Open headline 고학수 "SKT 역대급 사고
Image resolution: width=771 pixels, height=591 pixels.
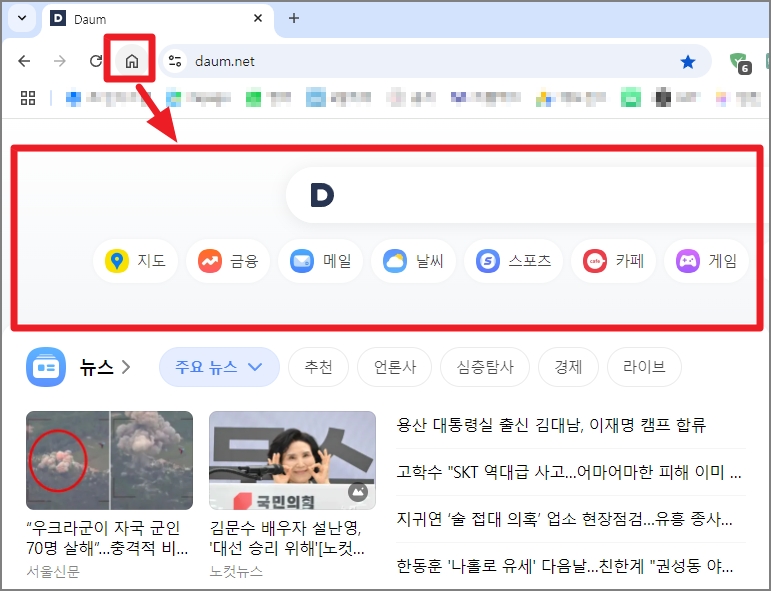tap(569, 472)
